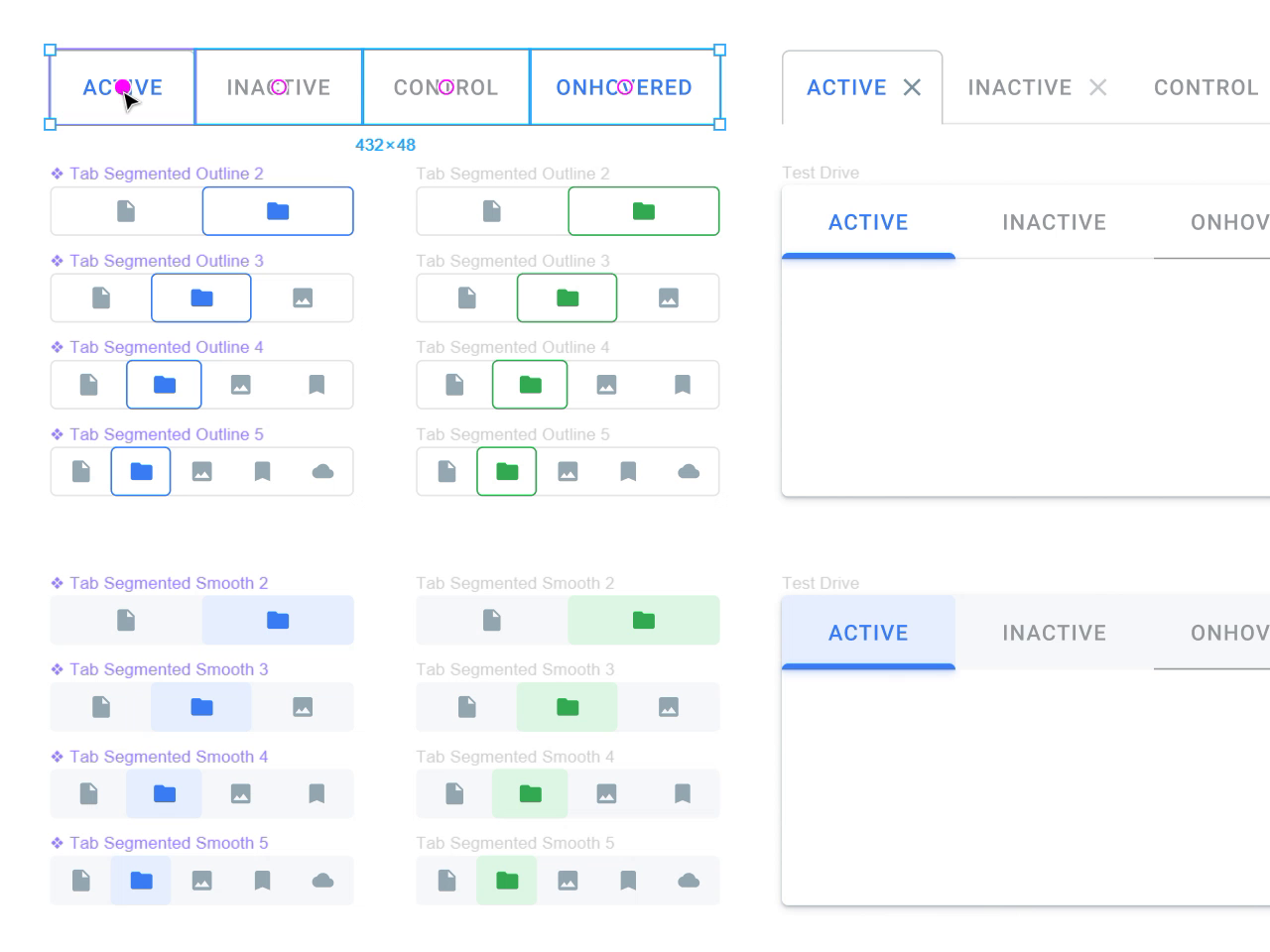Click cloud icon in blue Tab Segmented Outline 5

(322, 471)
